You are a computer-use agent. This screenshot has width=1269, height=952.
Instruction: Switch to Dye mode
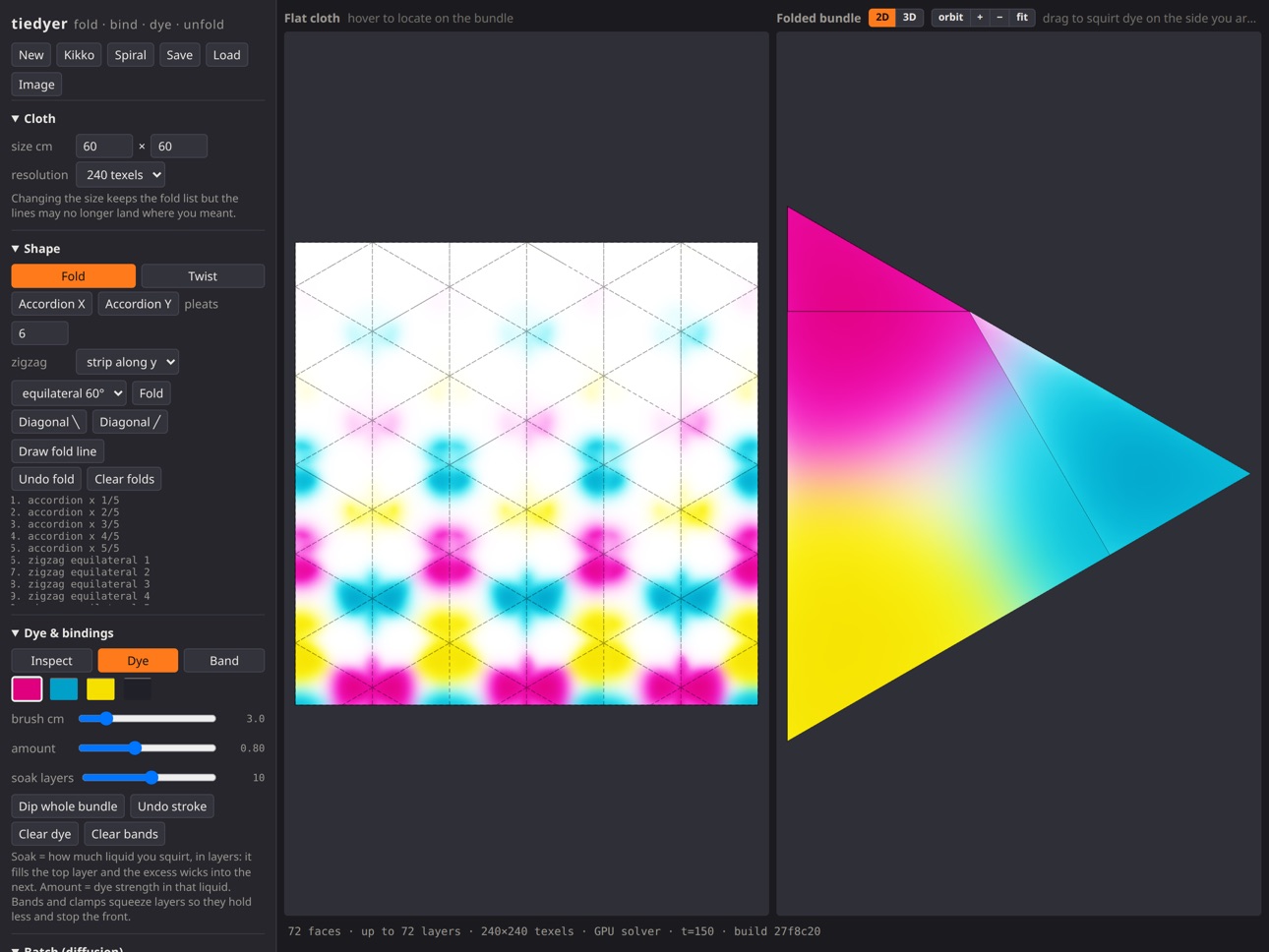coord(138,661)
